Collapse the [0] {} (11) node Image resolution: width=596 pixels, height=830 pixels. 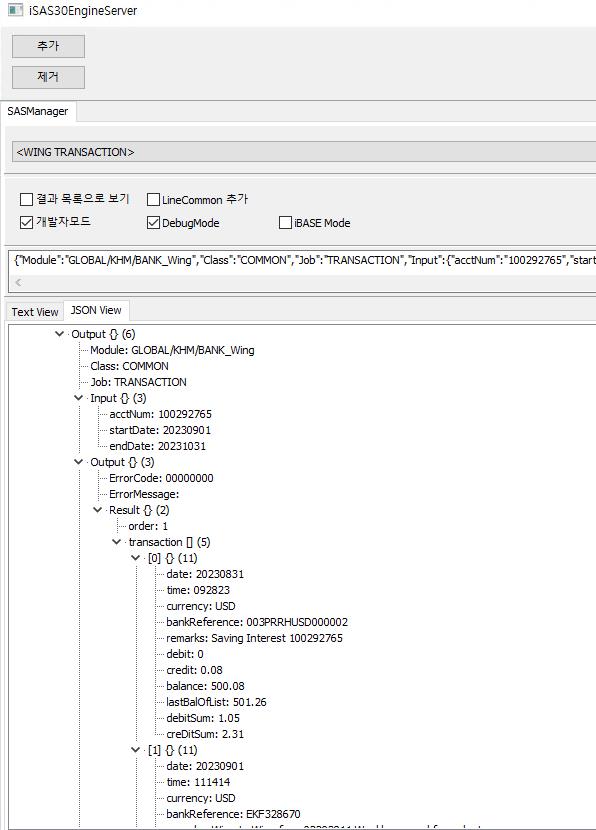tap(136, 557)
